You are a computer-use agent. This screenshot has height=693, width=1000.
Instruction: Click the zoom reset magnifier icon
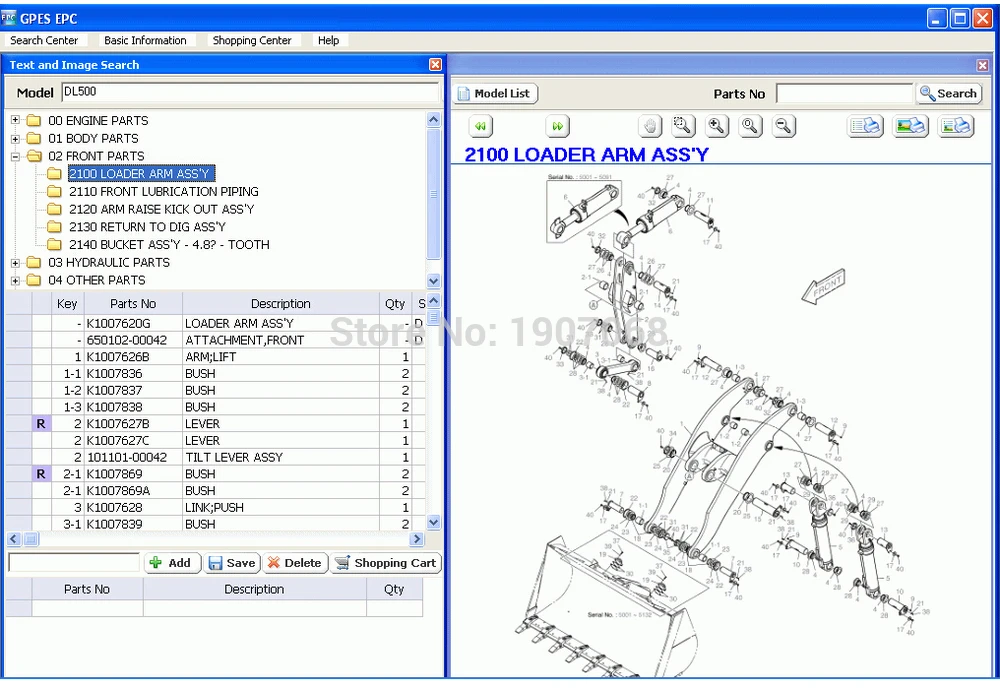pyautogui.click(x=750, y=126)
